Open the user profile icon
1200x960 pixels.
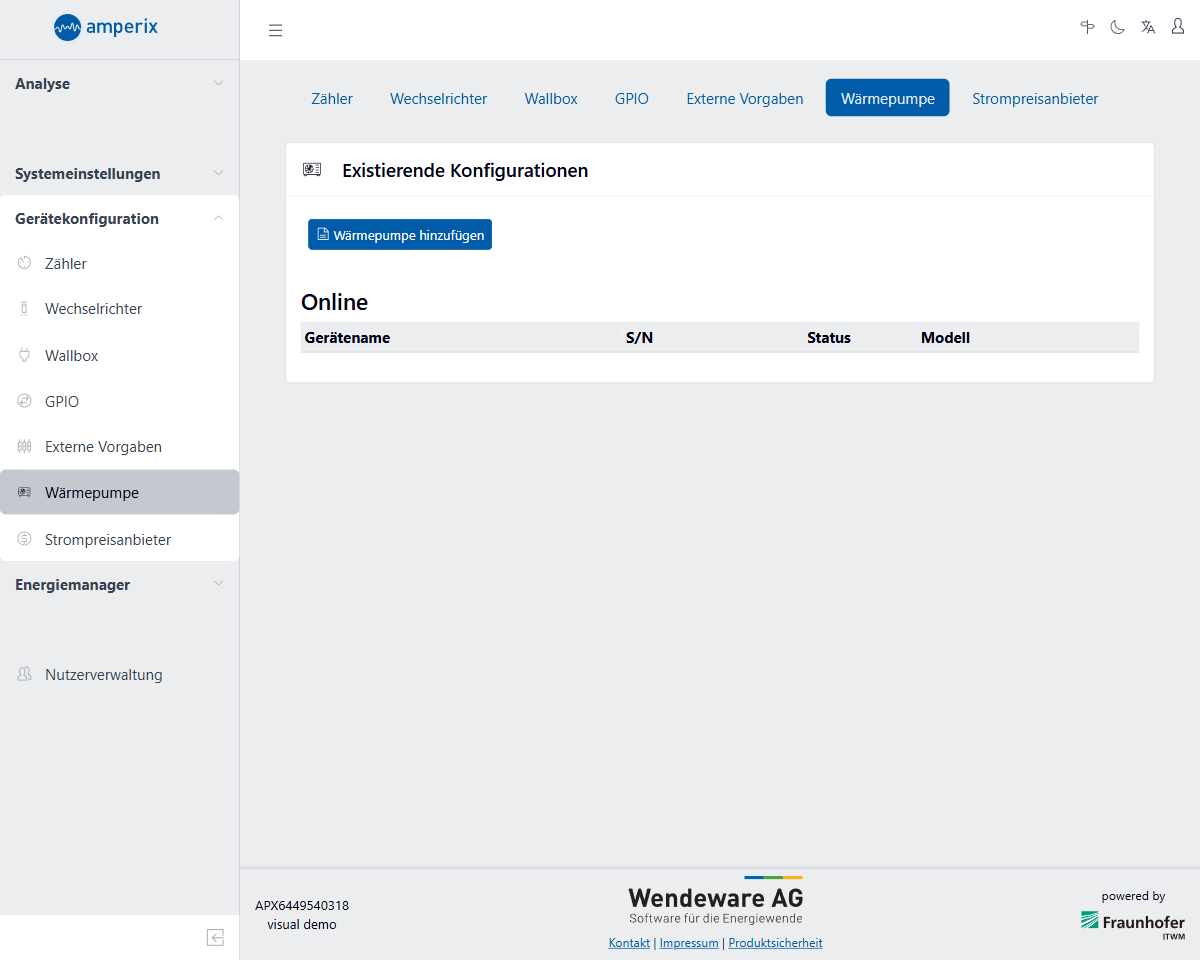pos(1178,27)
